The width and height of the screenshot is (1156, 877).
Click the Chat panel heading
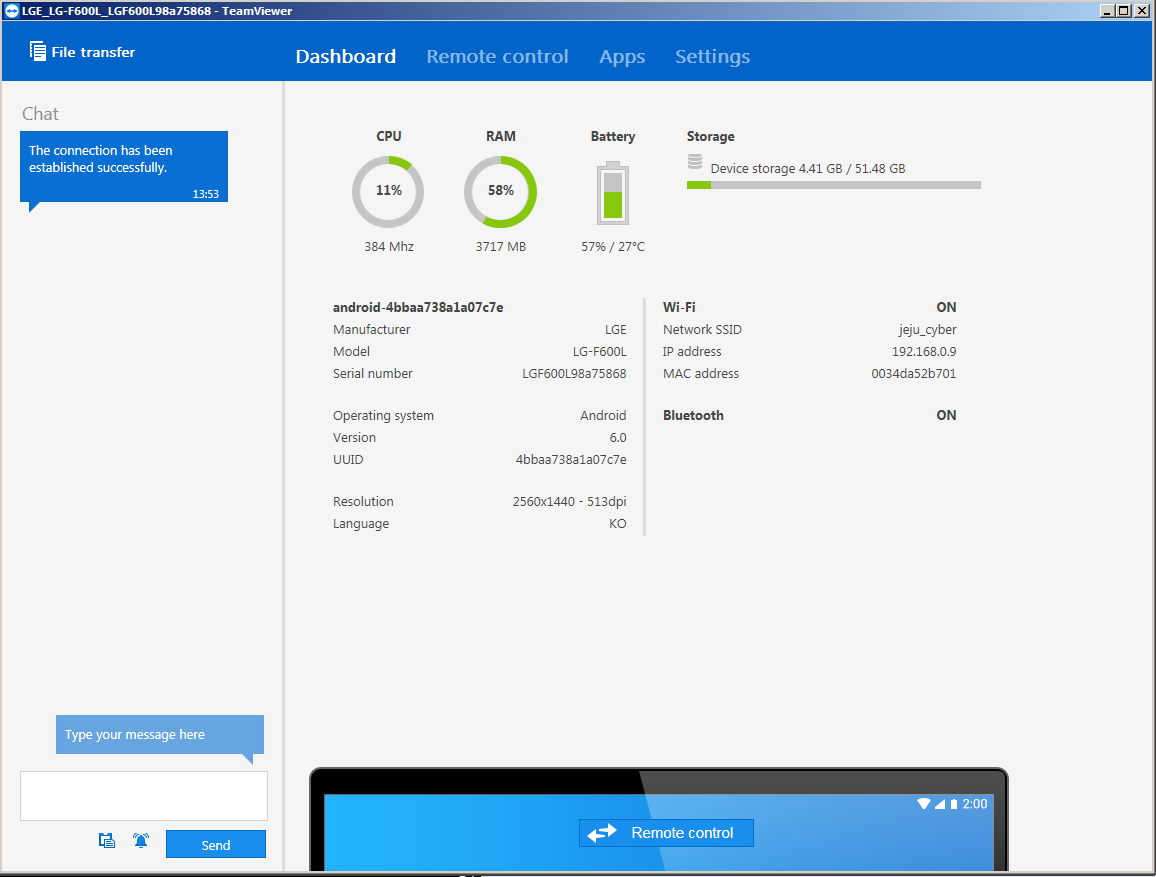pyautogui.click(x=40, y=114)
